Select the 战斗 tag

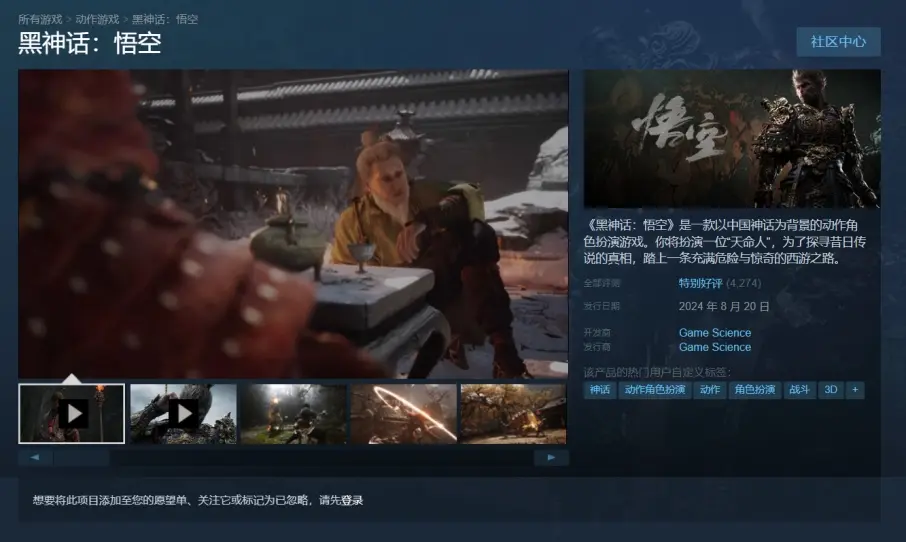coord(799,390)
